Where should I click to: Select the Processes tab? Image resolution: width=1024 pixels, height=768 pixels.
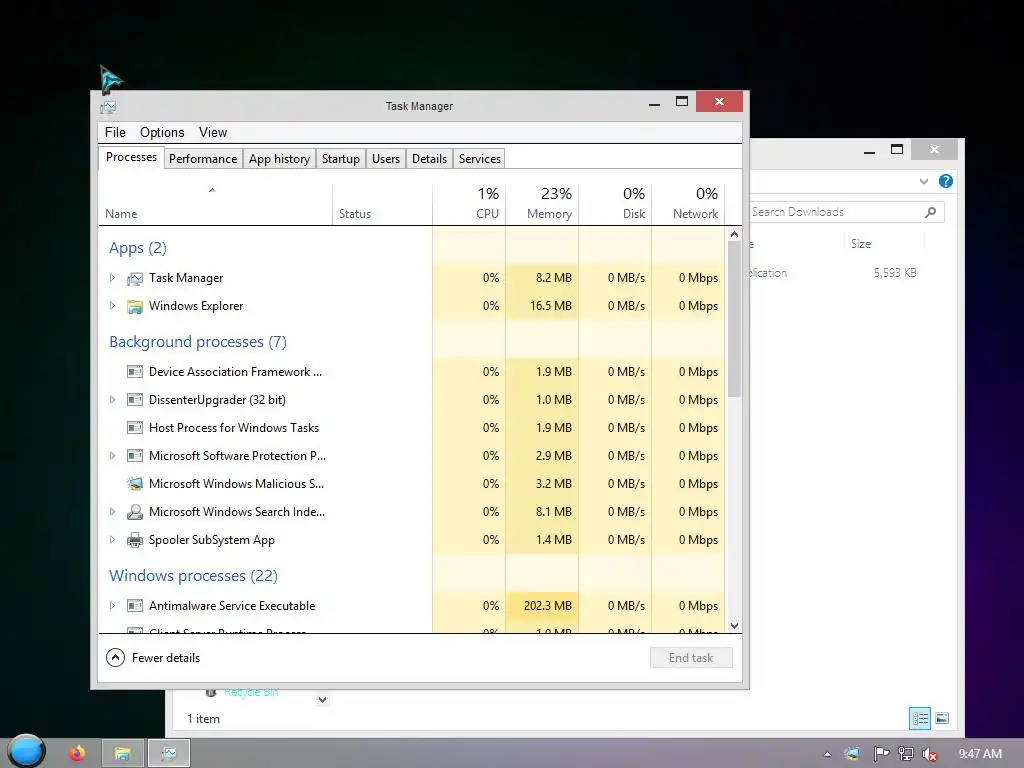(131, 157)
